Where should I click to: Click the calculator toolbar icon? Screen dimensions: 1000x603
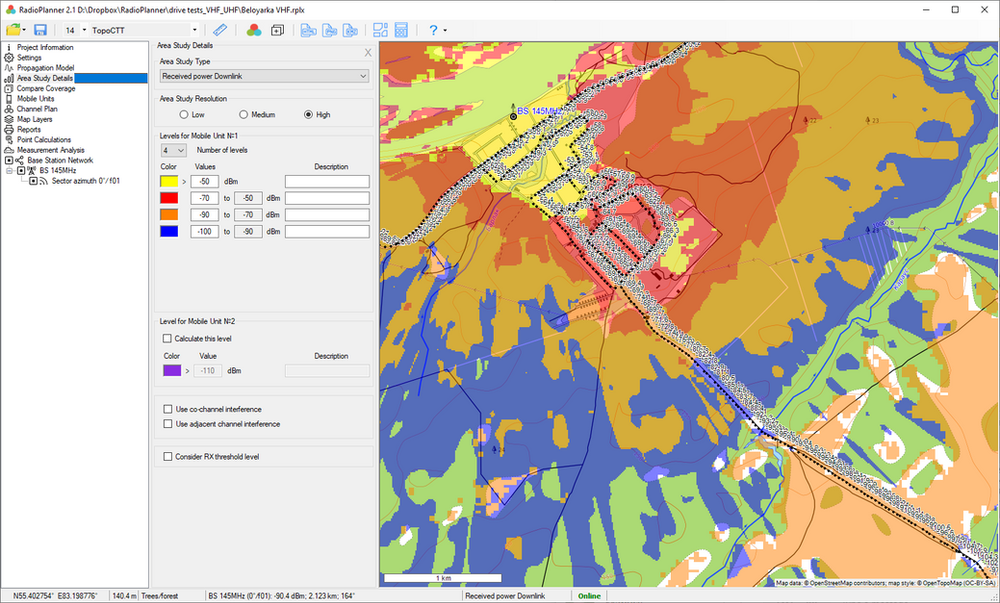[x=403, y=30]
